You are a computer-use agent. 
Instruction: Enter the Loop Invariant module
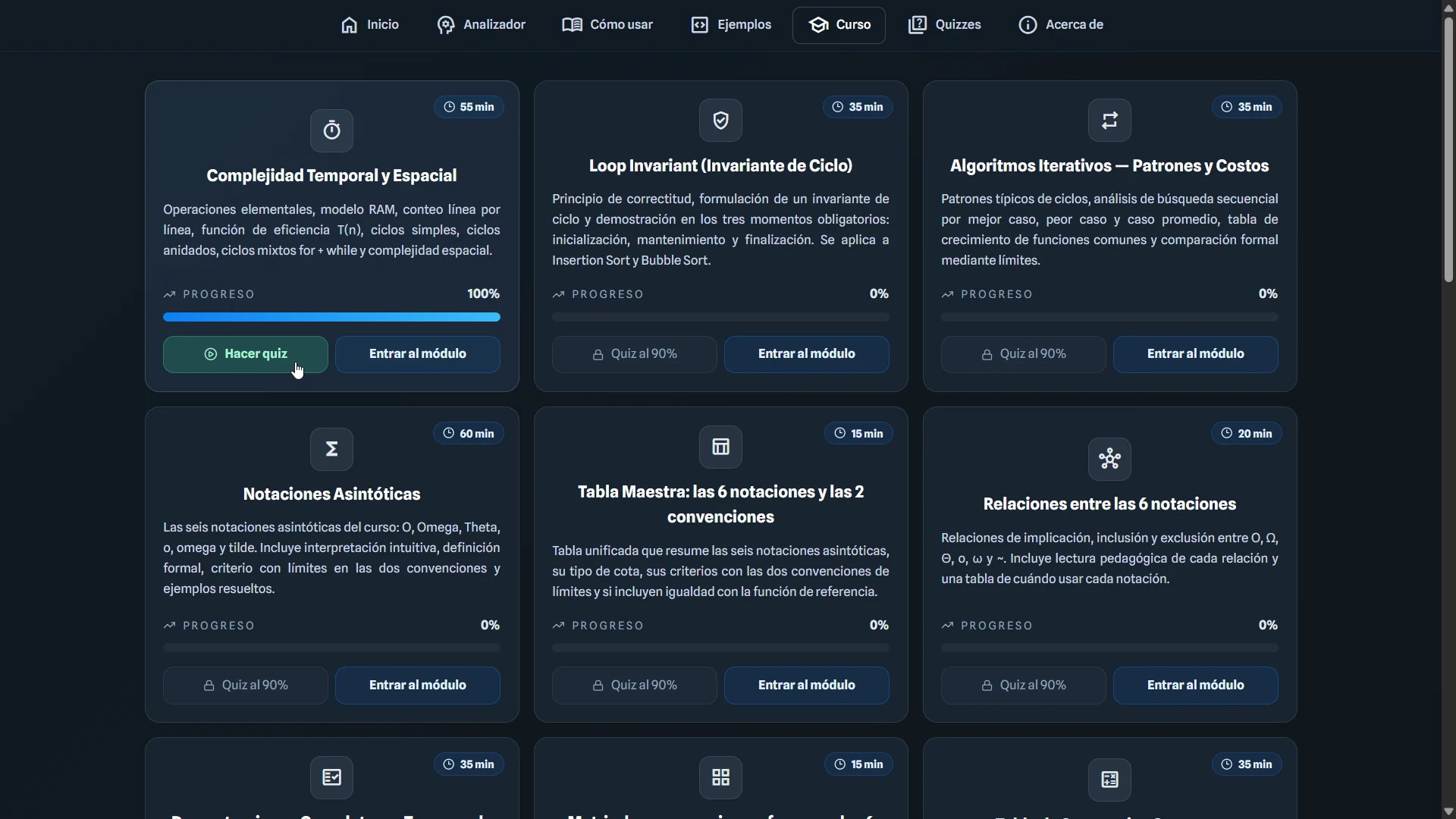[x=807, y=354]
